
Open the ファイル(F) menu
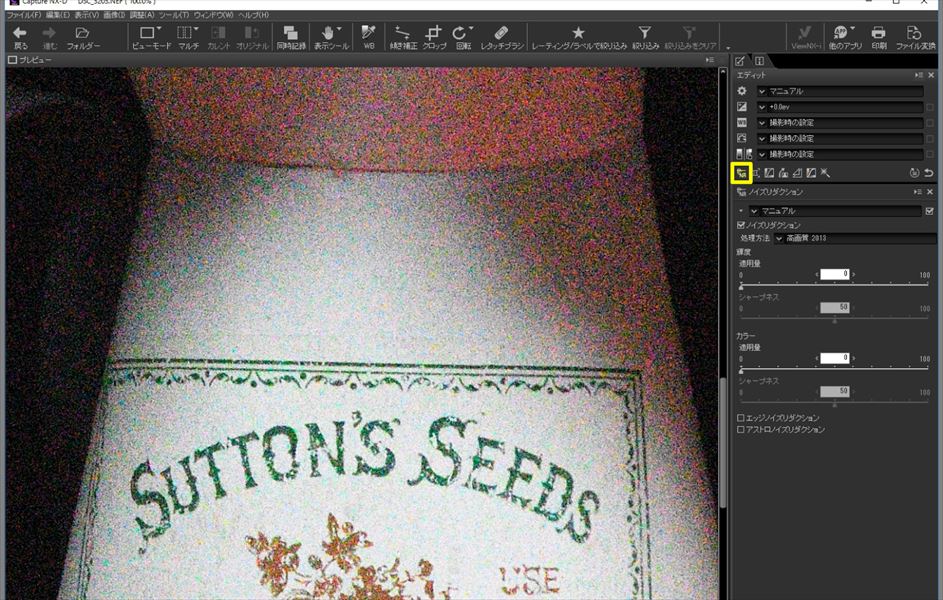point(24,15)
